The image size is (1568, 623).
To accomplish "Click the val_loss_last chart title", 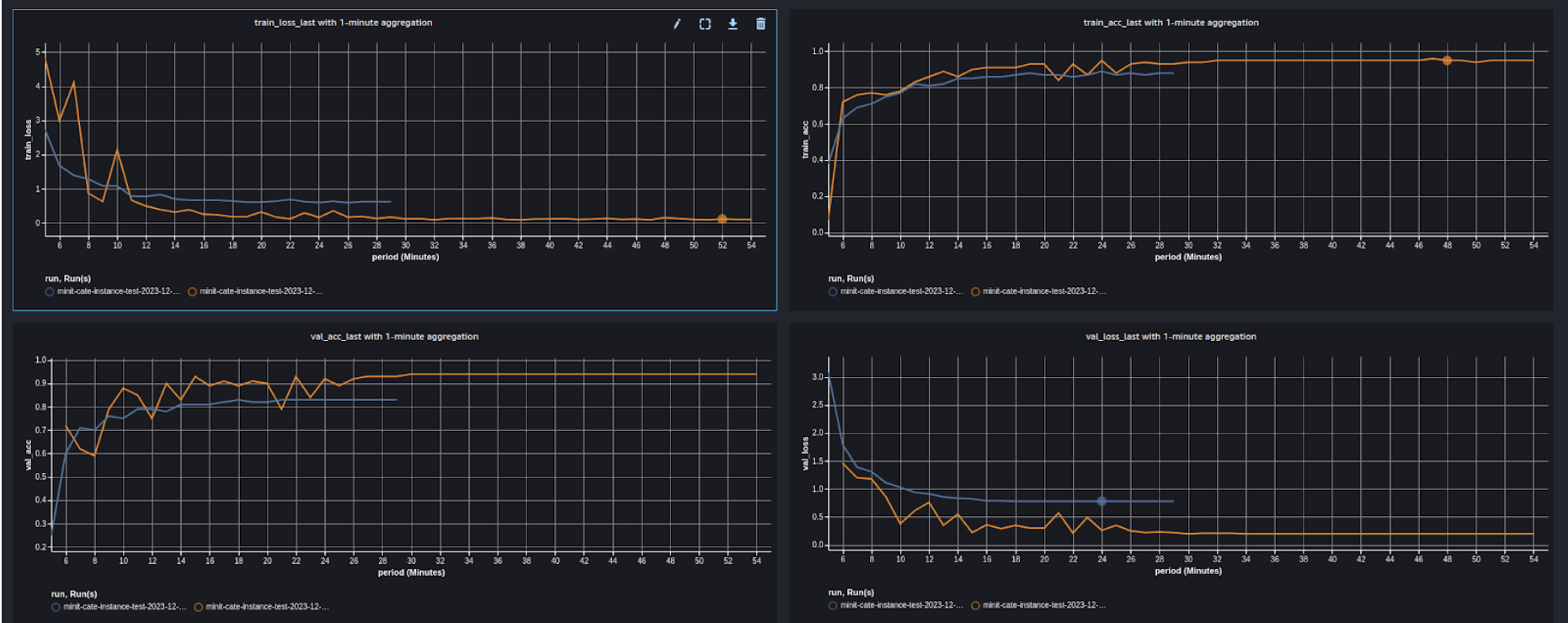I will pos(1171,337).
